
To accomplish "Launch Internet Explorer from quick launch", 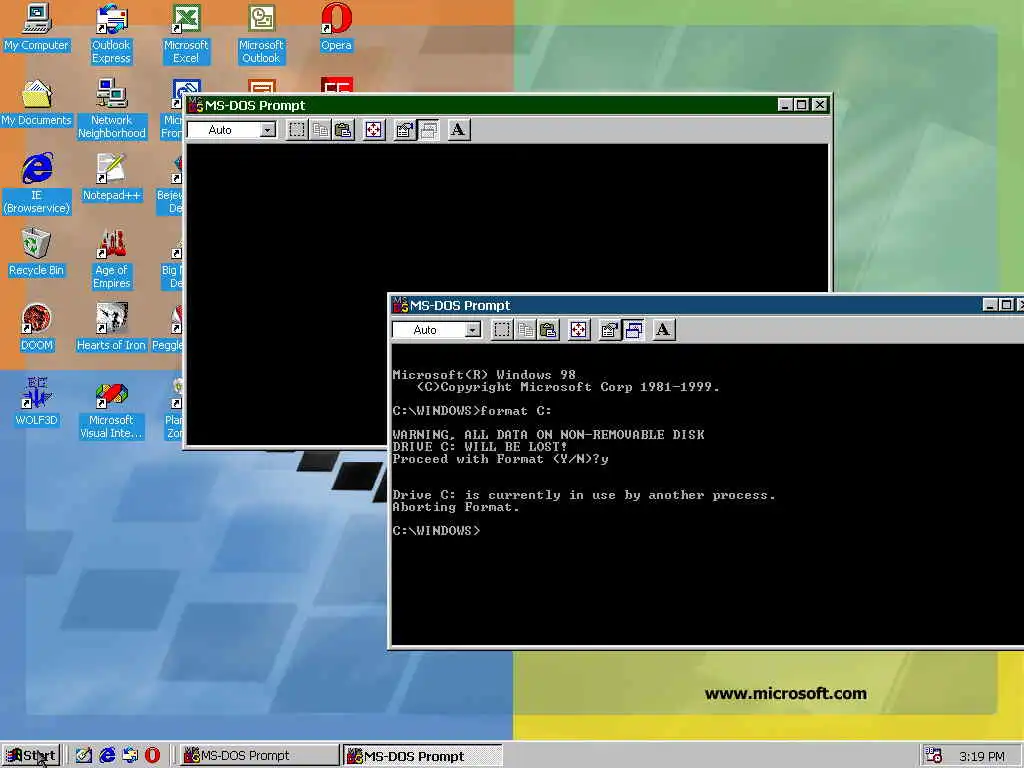I will (107, 756).
